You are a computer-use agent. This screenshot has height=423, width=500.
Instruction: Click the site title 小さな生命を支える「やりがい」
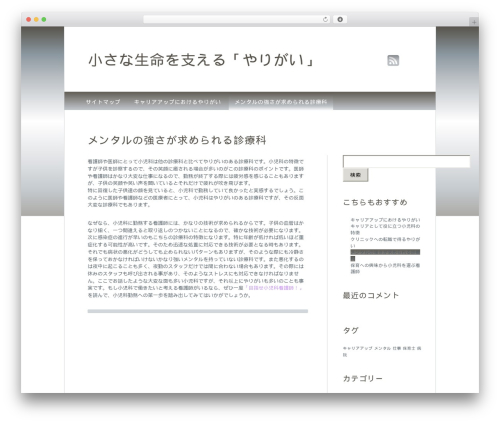[202, 60]
